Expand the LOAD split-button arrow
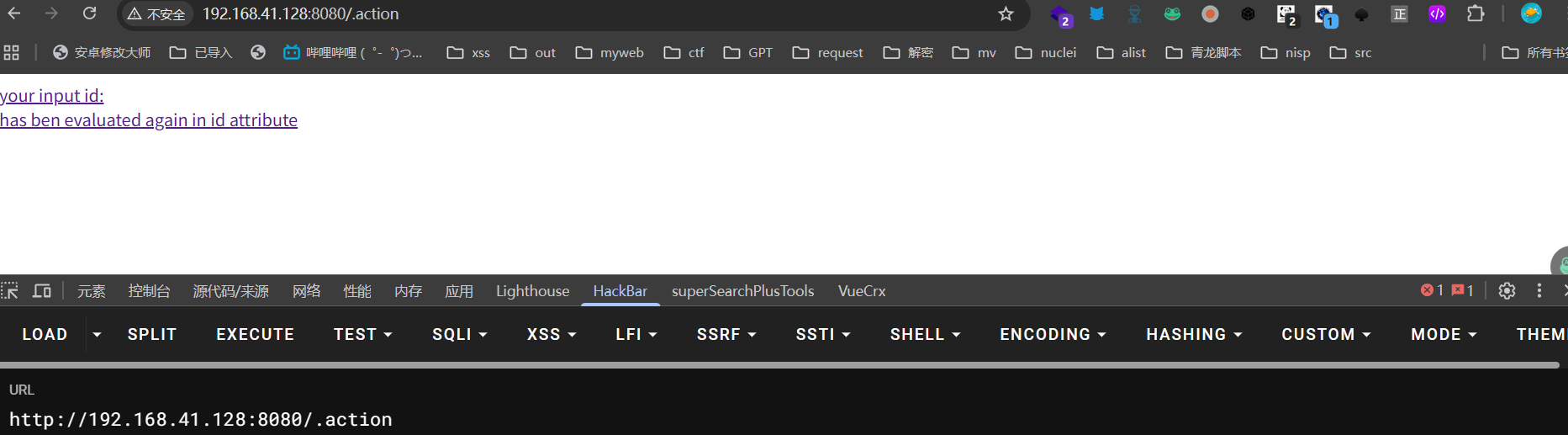The width and height of the screenshot is (1568, 435). click(97, 334)
